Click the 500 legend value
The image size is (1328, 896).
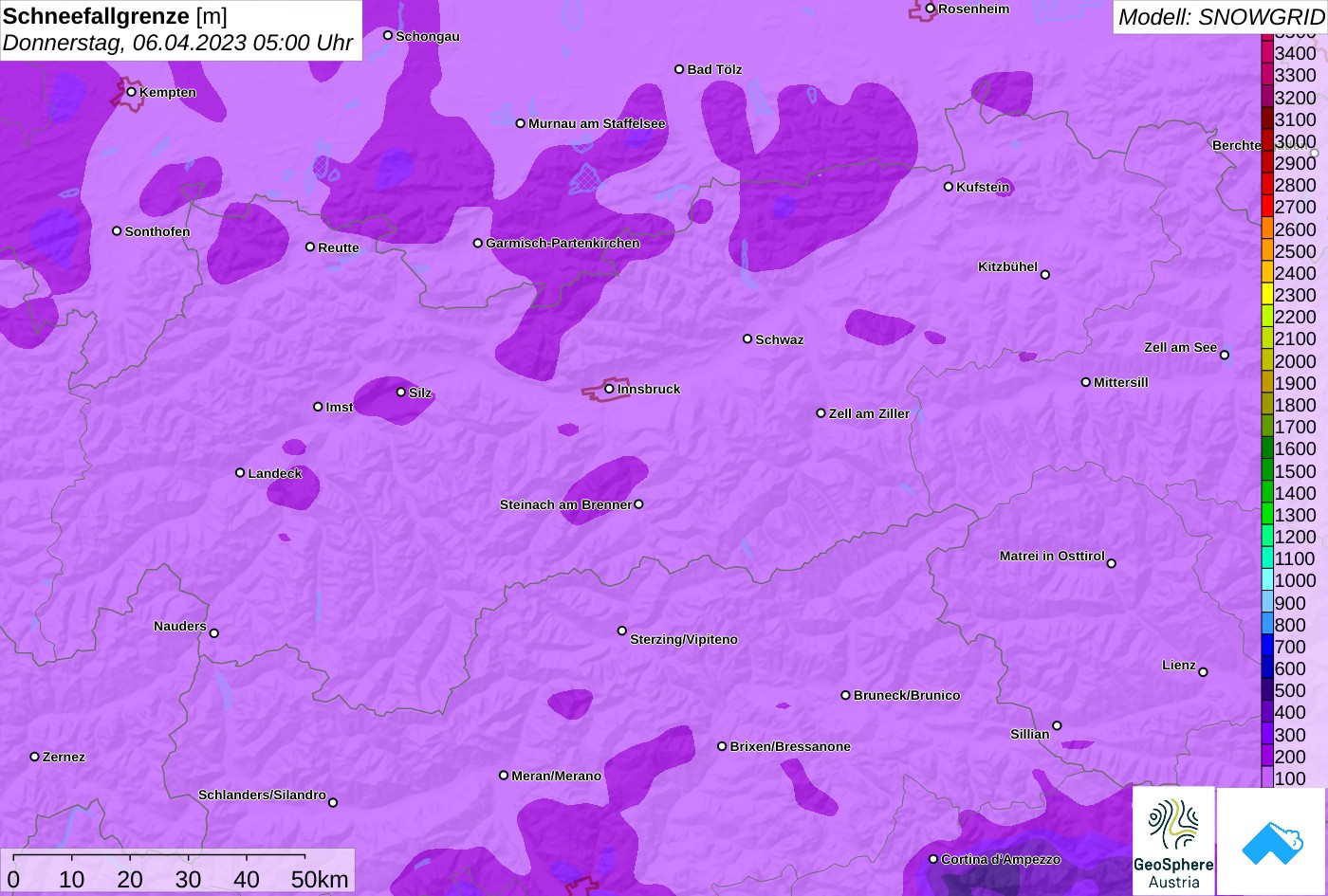(1289, 690)
